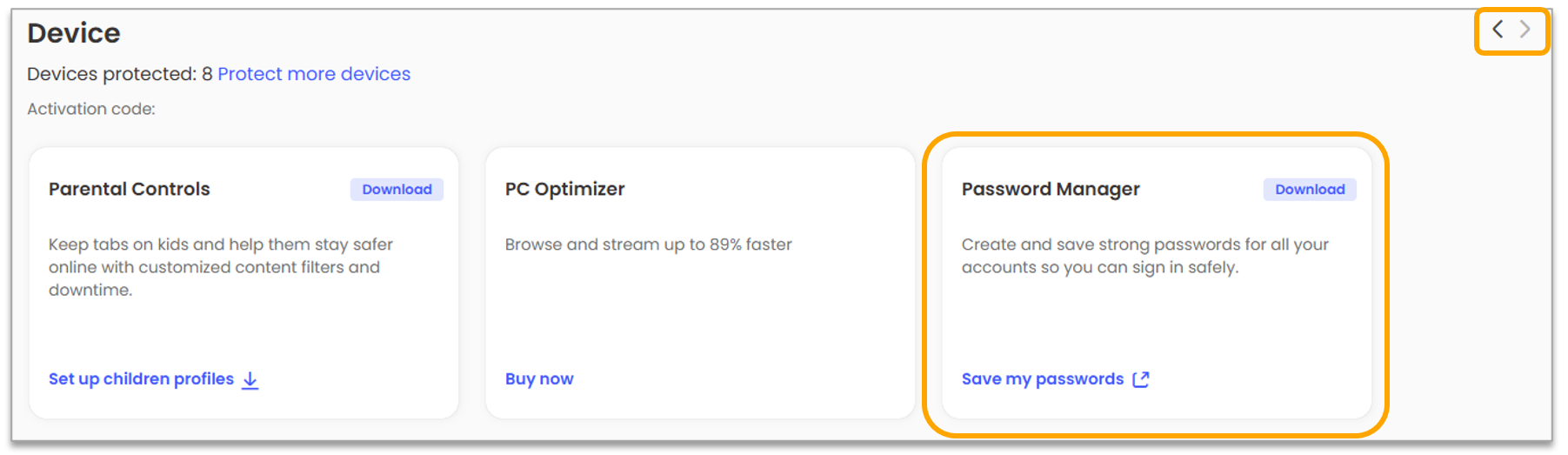The height and width of the screenshot is (455, 1568).
Task: Click the Password Manager description text
Action: click(x=1144, y=256)
